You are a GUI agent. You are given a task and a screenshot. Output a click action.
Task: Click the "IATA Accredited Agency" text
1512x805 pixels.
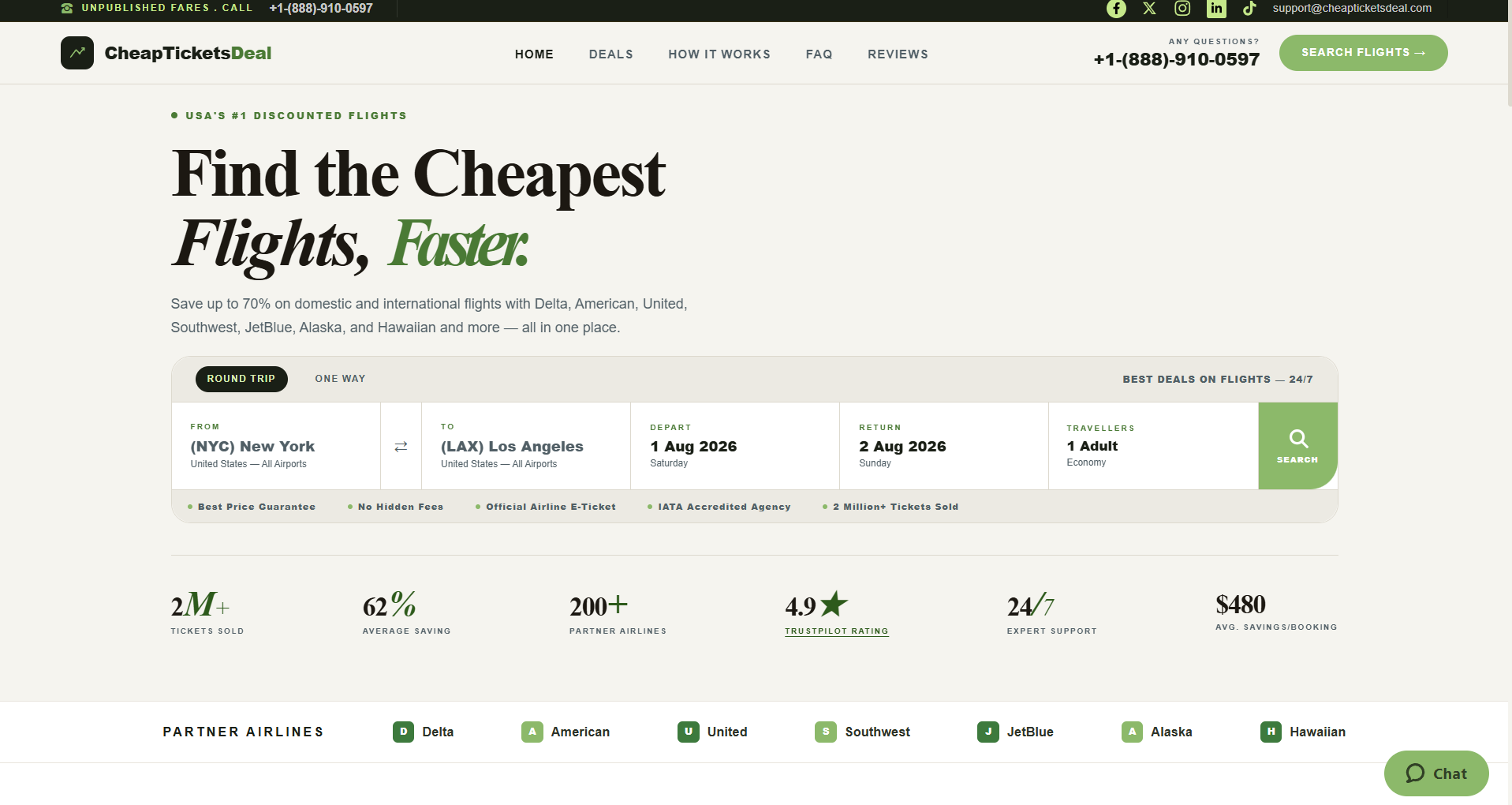[724, 507]
